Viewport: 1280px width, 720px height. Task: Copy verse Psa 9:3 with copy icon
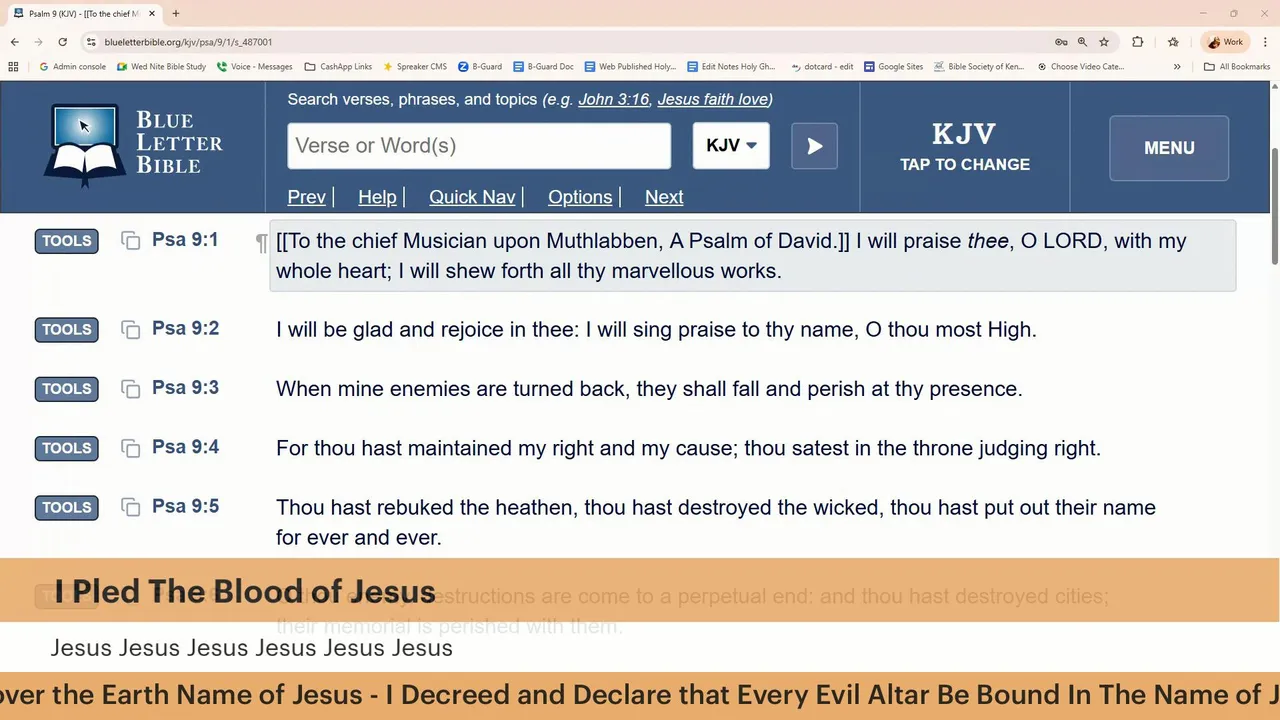coord(130,389)
